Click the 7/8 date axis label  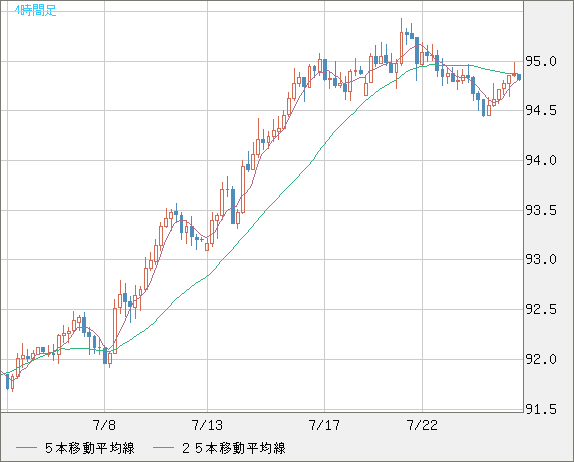point(104,425)
